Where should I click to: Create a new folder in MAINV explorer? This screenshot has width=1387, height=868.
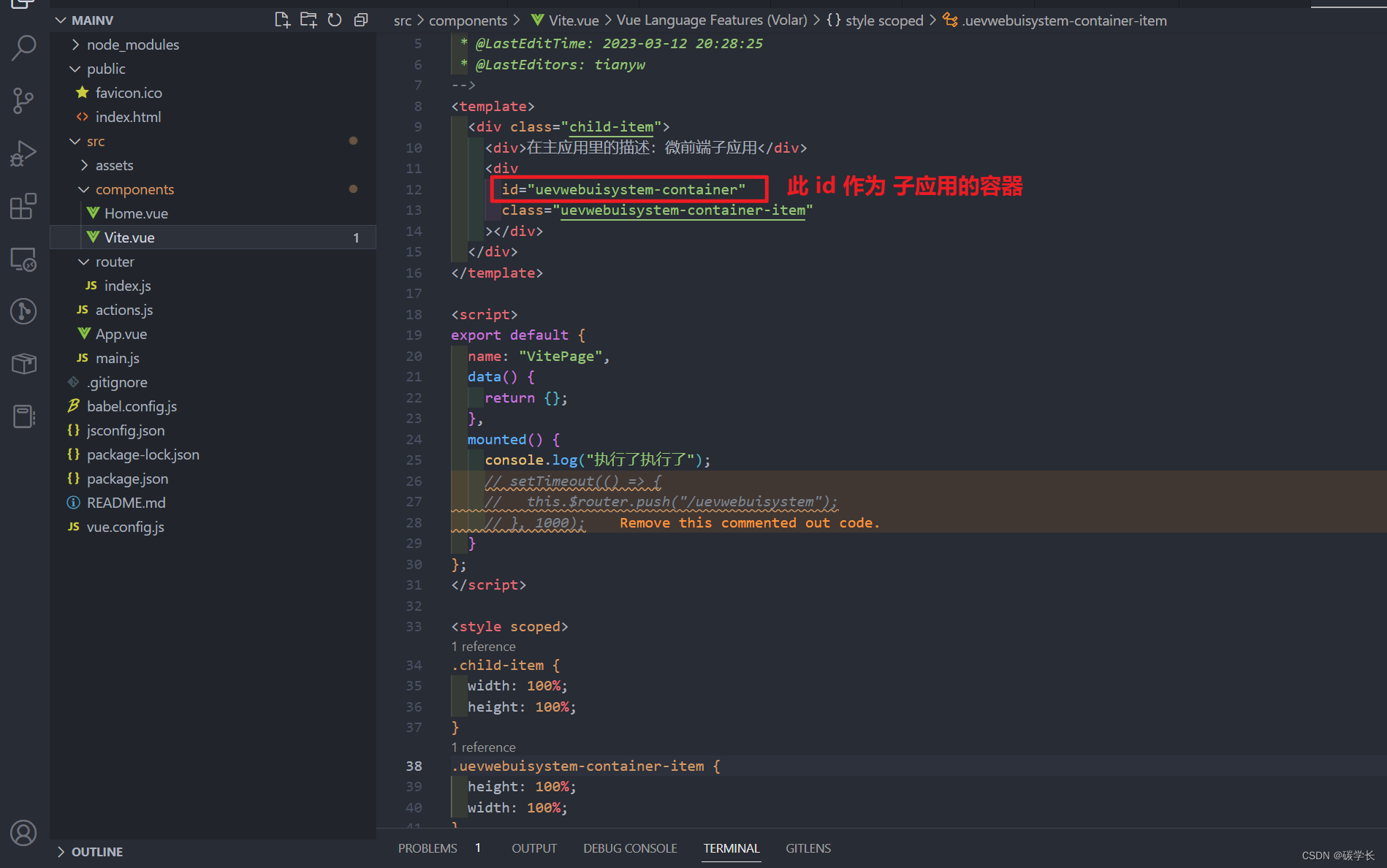(x=308, y=20)
